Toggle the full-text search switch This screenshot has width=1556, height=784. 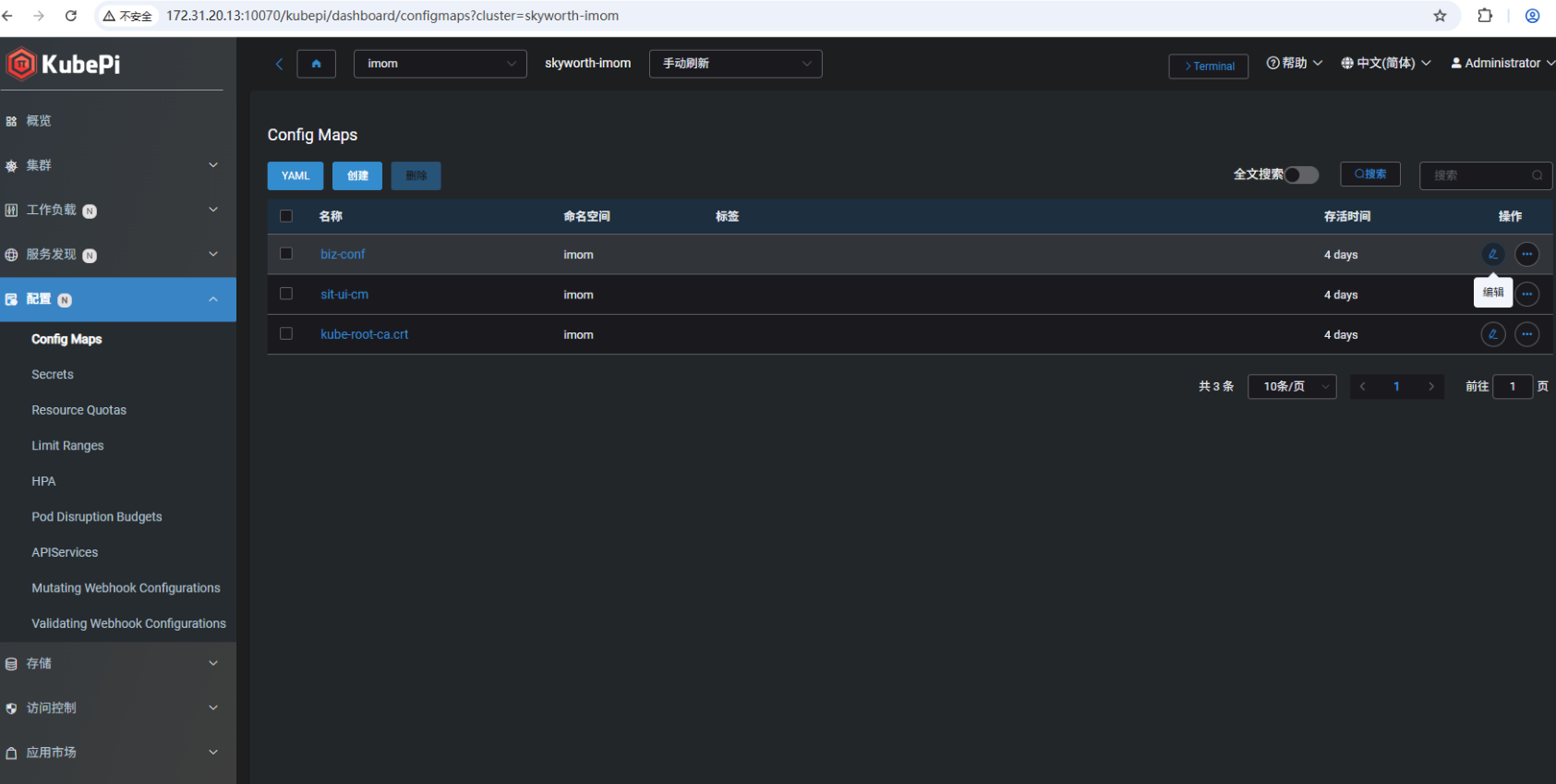tap(1301, 175)
